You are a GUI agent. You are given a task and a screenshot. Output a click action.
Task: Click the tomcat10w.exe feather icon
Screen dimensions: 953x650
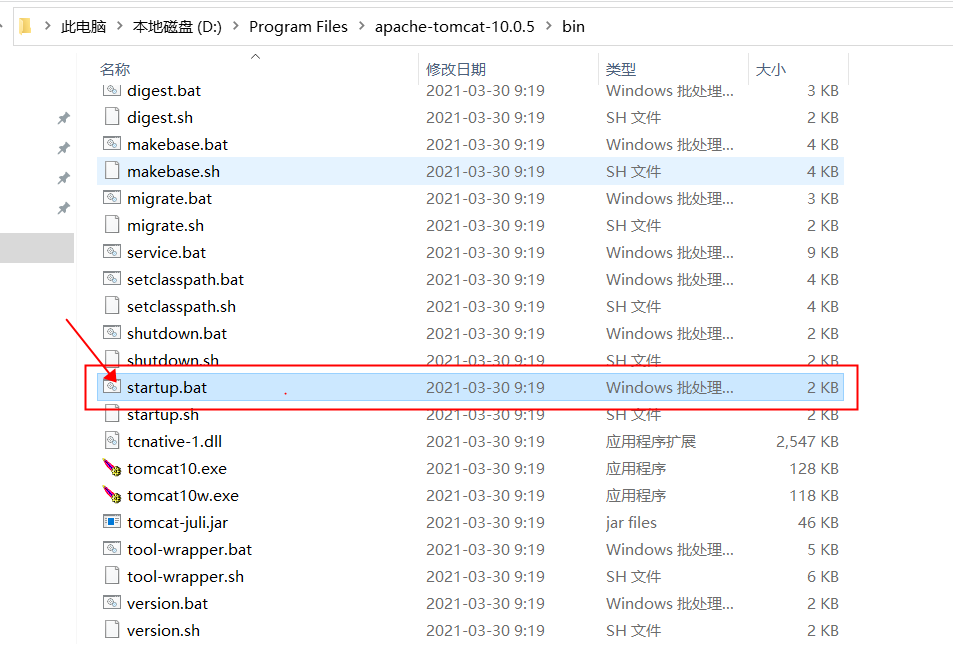point(112,495)
